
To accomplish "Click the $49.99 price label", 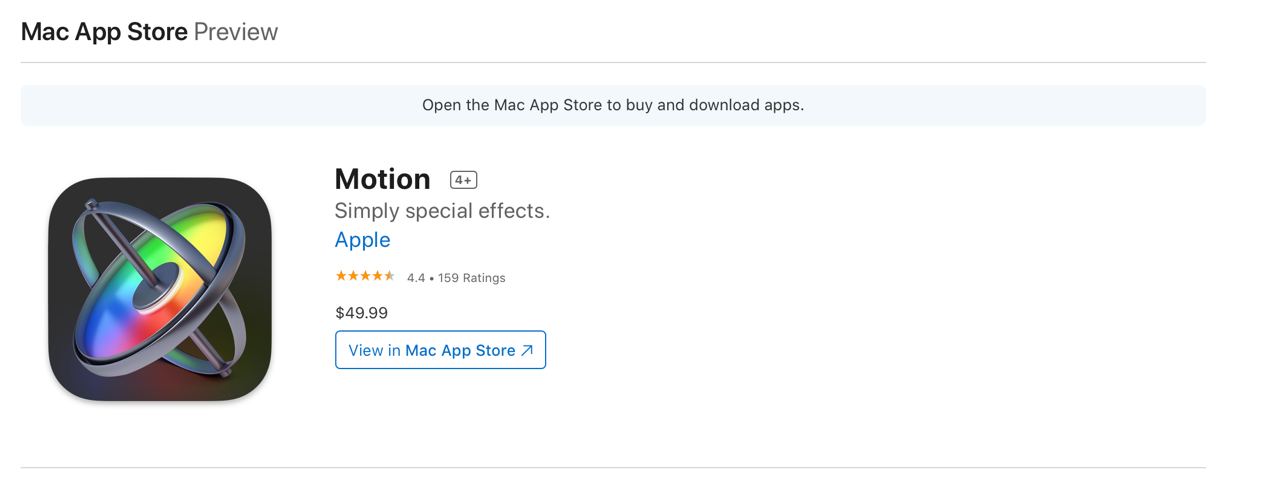I will click(x=361, y=313).
